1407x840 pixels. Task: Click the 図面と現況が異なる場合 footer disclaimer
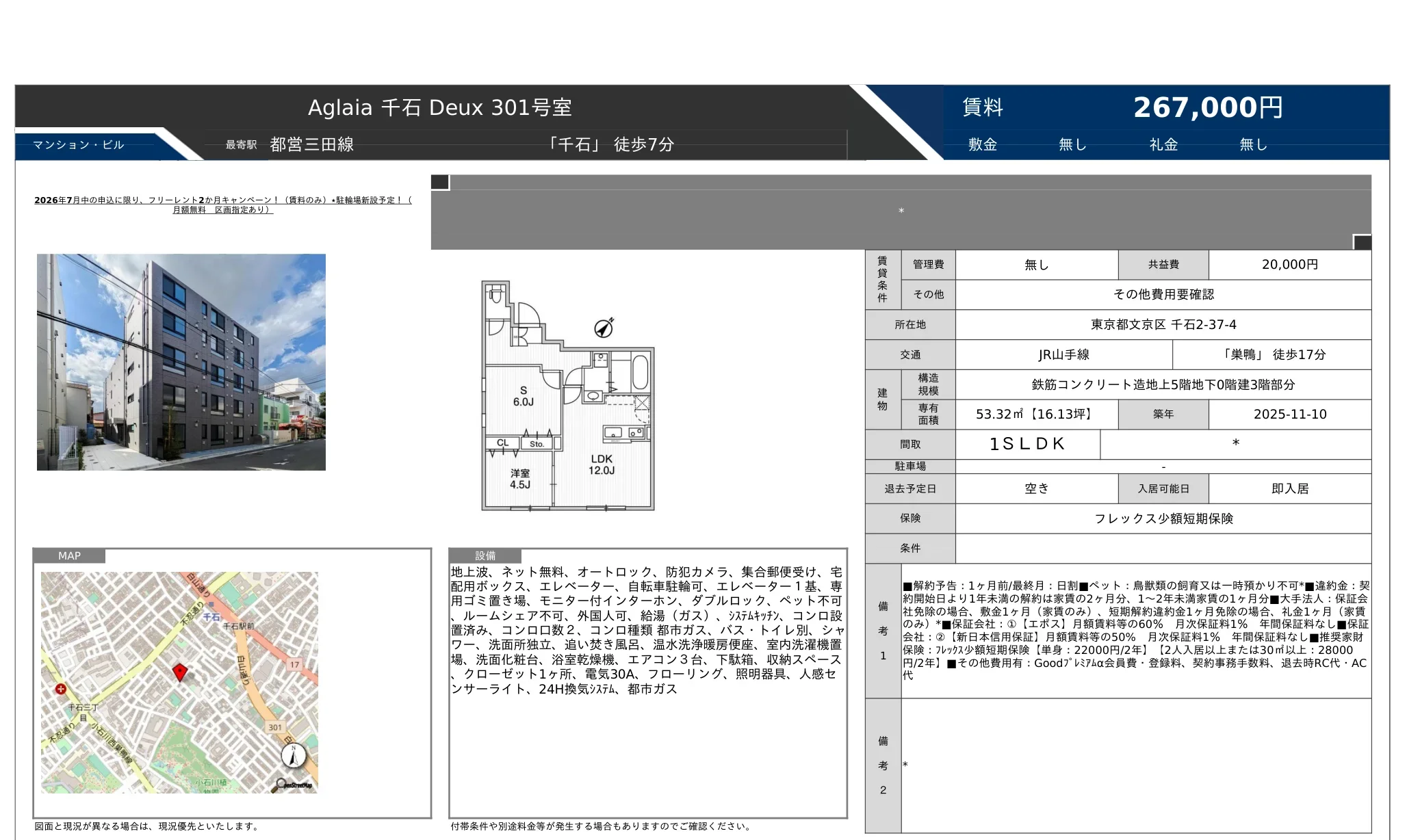pyautogui.click(x=147, y=826)
